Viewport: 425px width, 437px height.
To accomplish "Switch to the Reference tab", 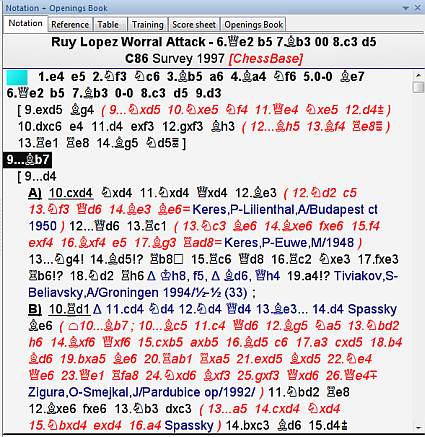I will pos(70,25).
